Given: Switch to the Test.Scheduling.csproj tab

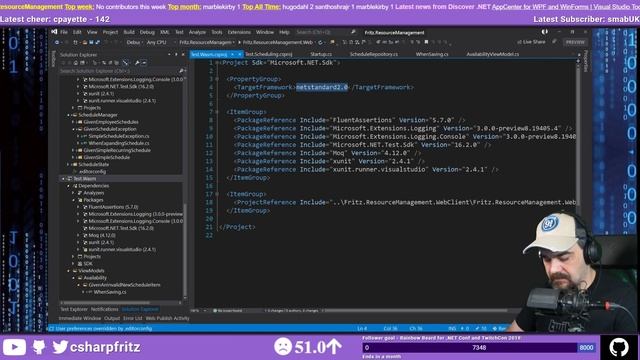Looking at the screenshot, I should (269, 54).
